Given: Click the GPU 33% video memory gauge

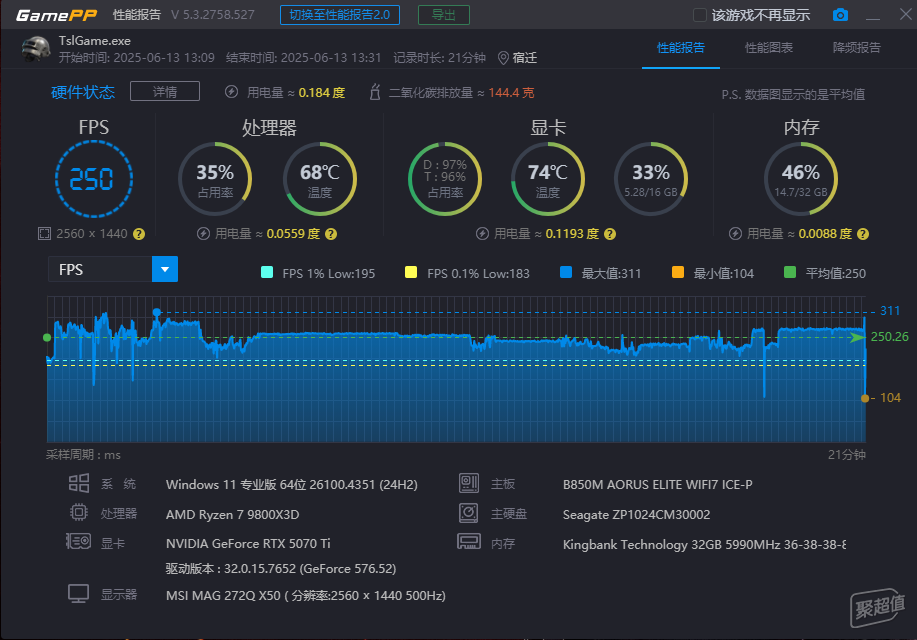Looking at the screenshot, I should tap(651, 179).
